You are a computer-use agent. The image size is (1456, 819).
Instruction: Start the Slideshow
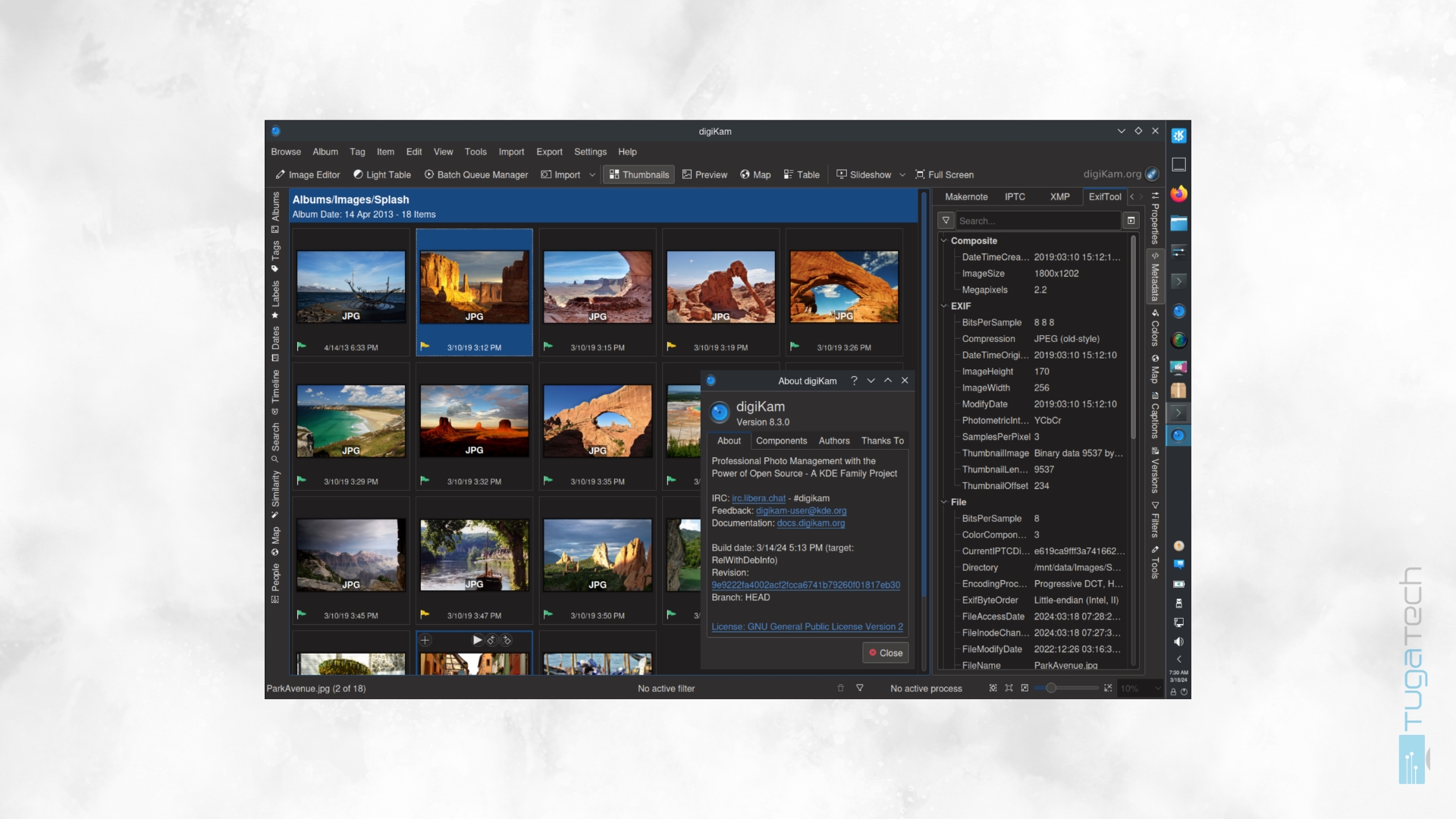[x=864, y=174]
